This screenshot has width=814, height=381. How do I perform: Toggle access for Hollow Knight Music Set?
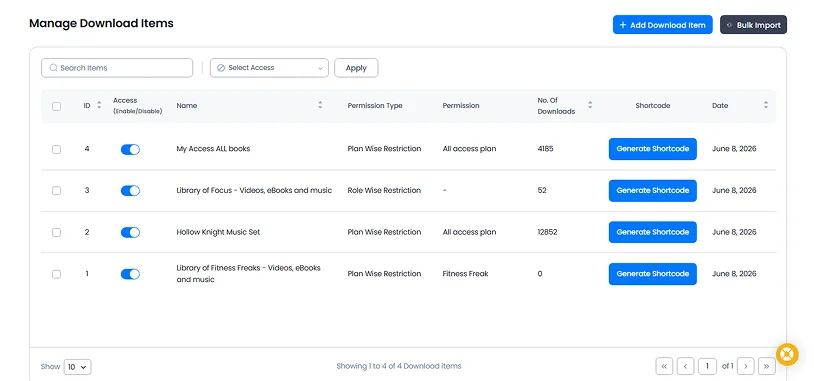point(130,233)
